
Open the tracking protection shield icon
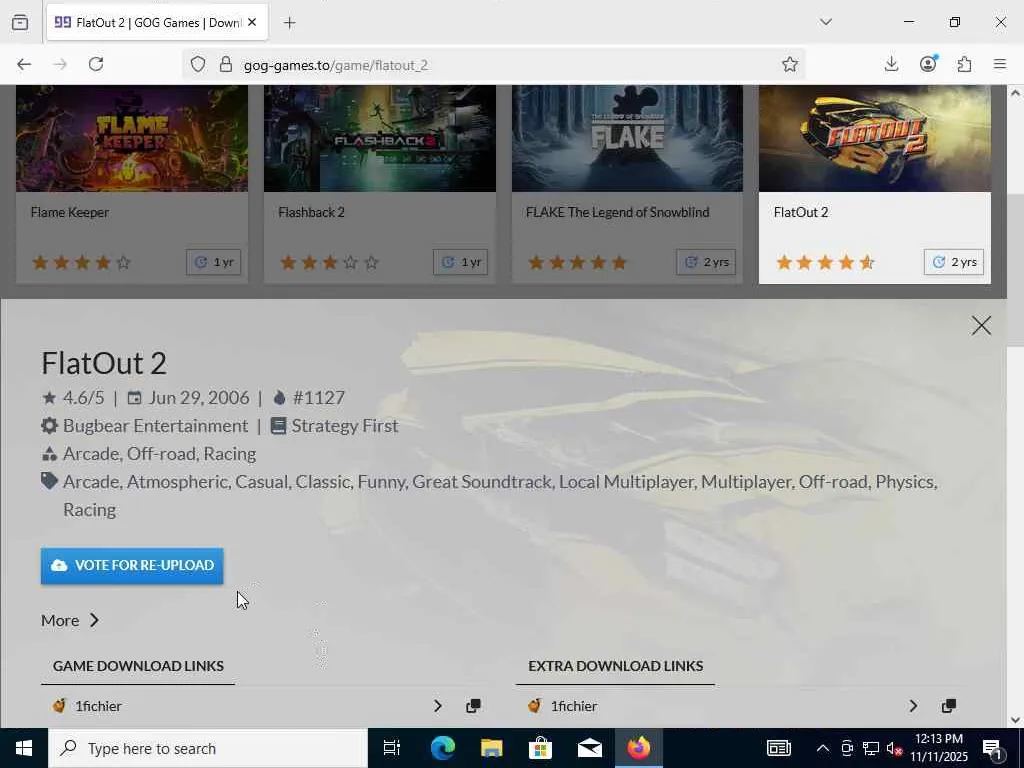[198, 65]
